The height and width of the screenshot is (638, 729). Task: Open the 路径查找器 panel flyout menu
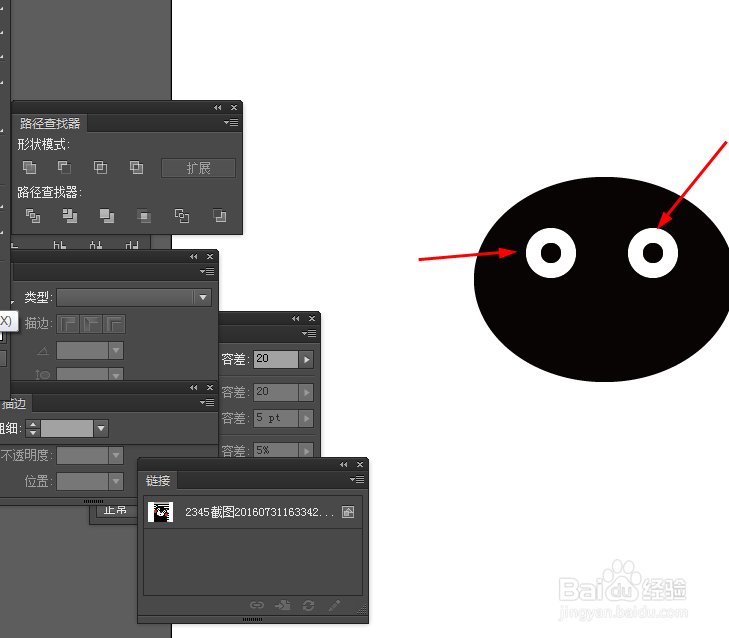point(231,123)
